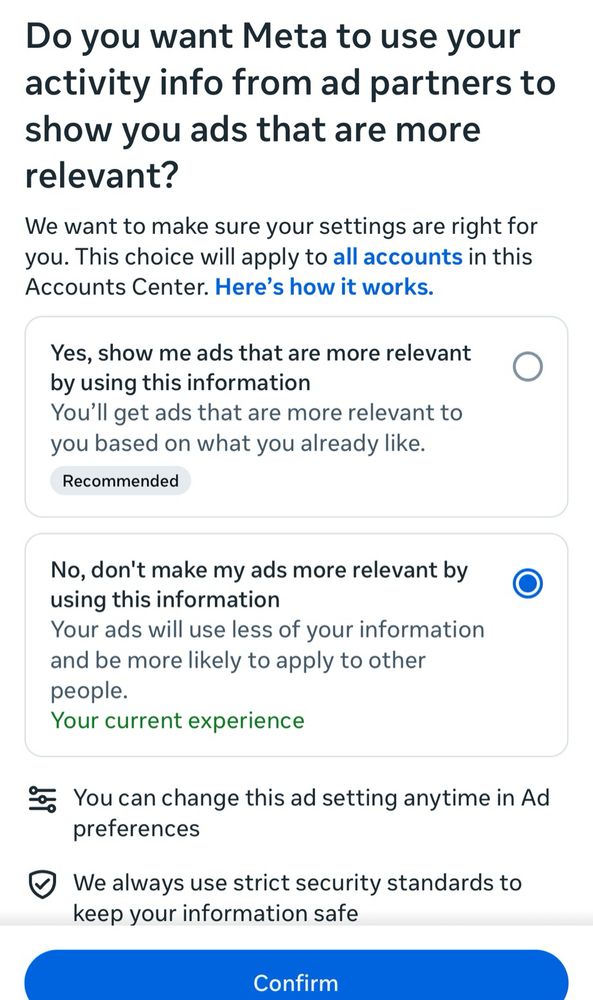
Task: Keep the less relevant ads choice selected
Action: coord(527,583)
